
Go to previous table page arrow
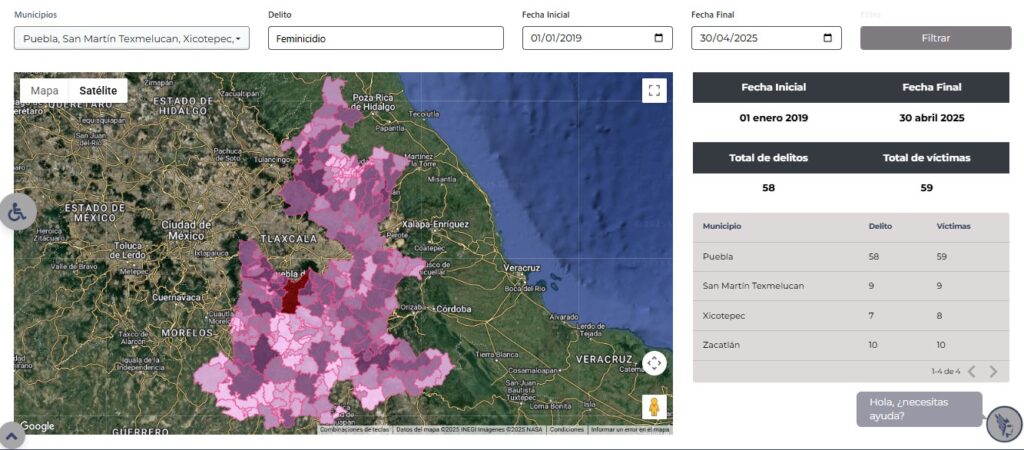[971, 372]
